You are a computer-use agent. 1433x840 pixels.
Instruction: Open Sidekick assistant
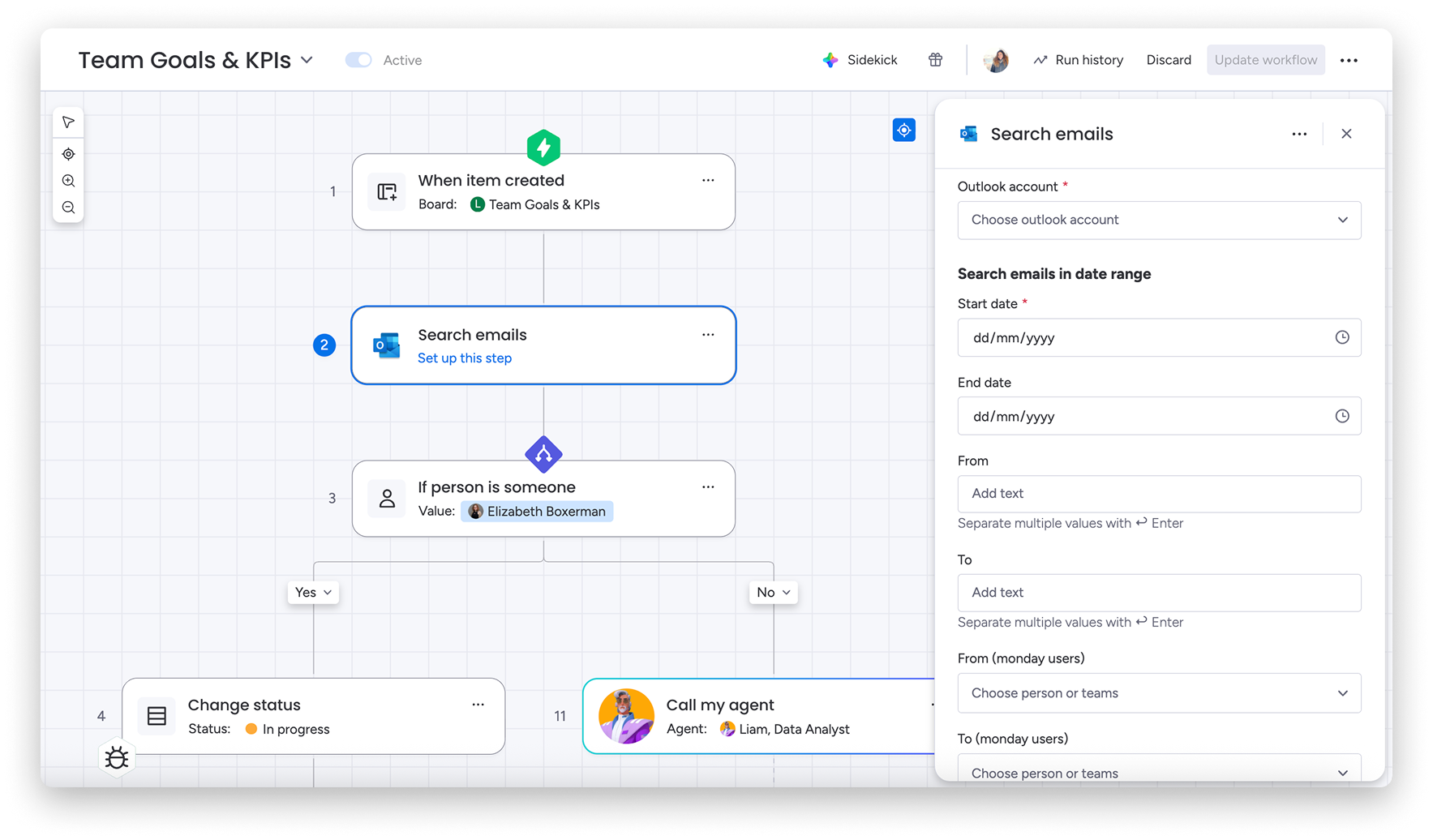click(x=860, y=60)
